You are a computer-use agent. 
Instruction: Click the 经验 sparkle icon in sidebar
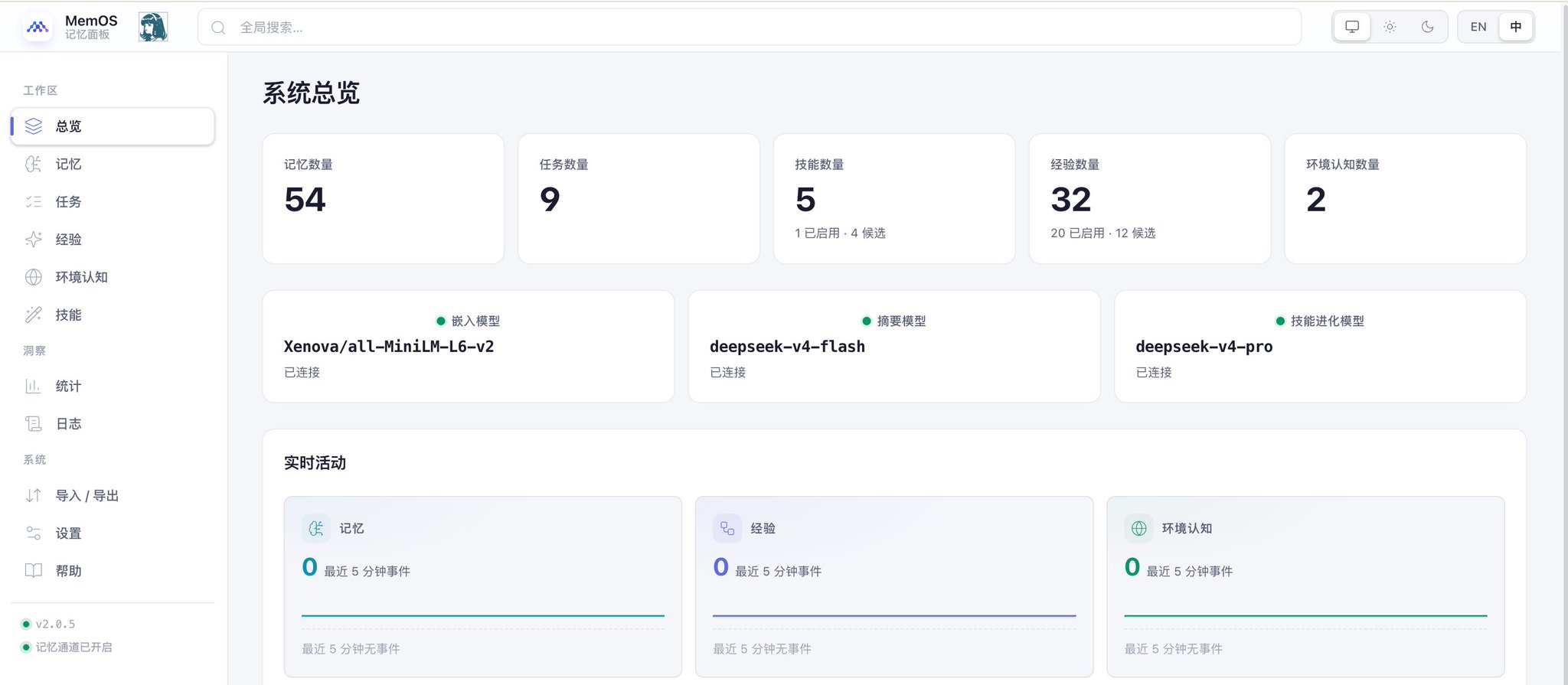coord(34,240)
